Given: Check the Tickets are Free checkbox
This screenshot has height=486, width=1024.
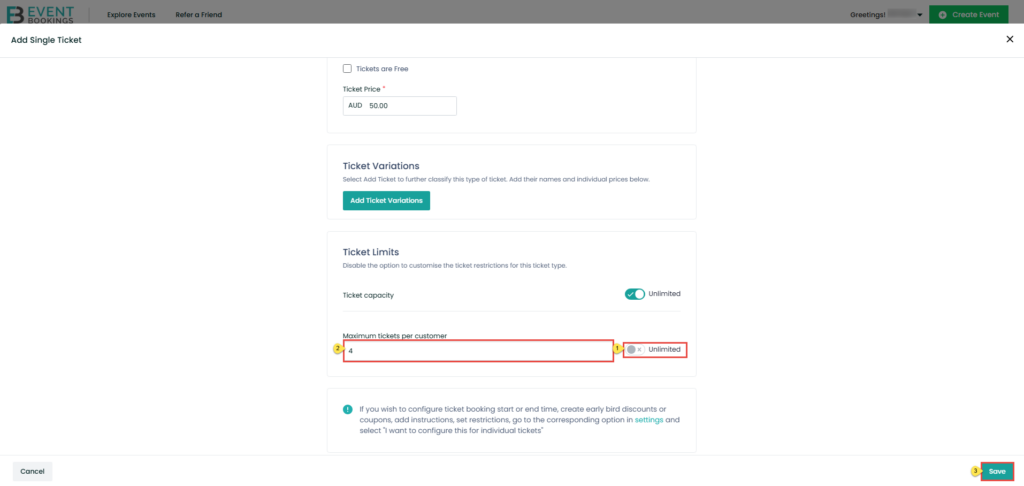Looking at the screenshot, I should pos(347,69).
